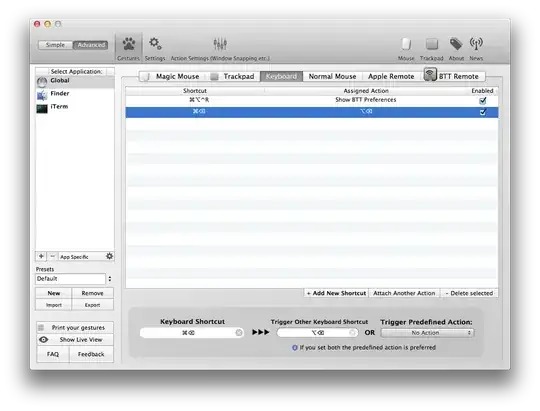Click the Show Live View eye icon
Image resolution: width=540 pixels, height=411 pixels.
click(43, 340)
